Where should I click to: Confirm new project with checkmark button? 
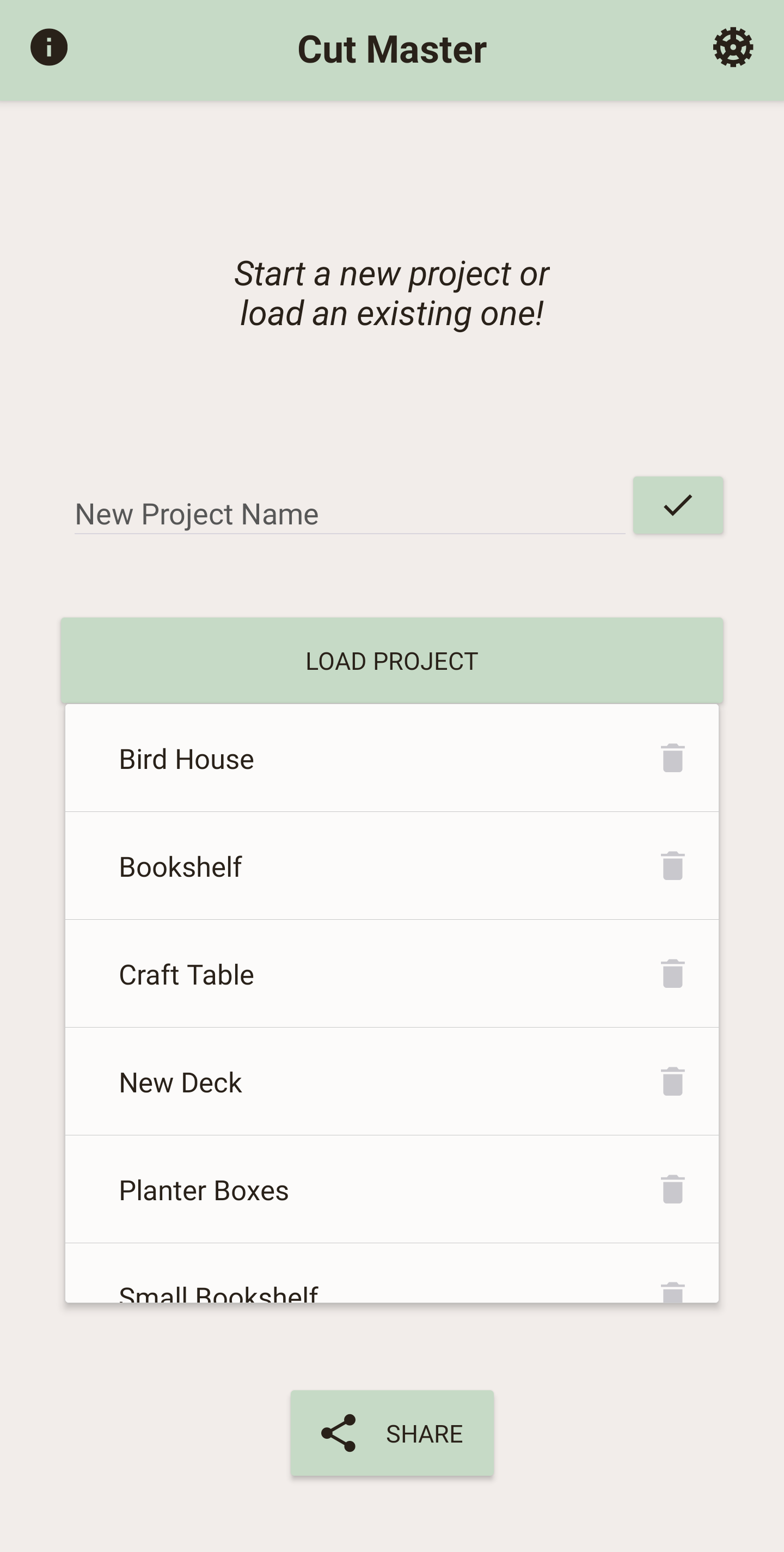tap(678, 505)
